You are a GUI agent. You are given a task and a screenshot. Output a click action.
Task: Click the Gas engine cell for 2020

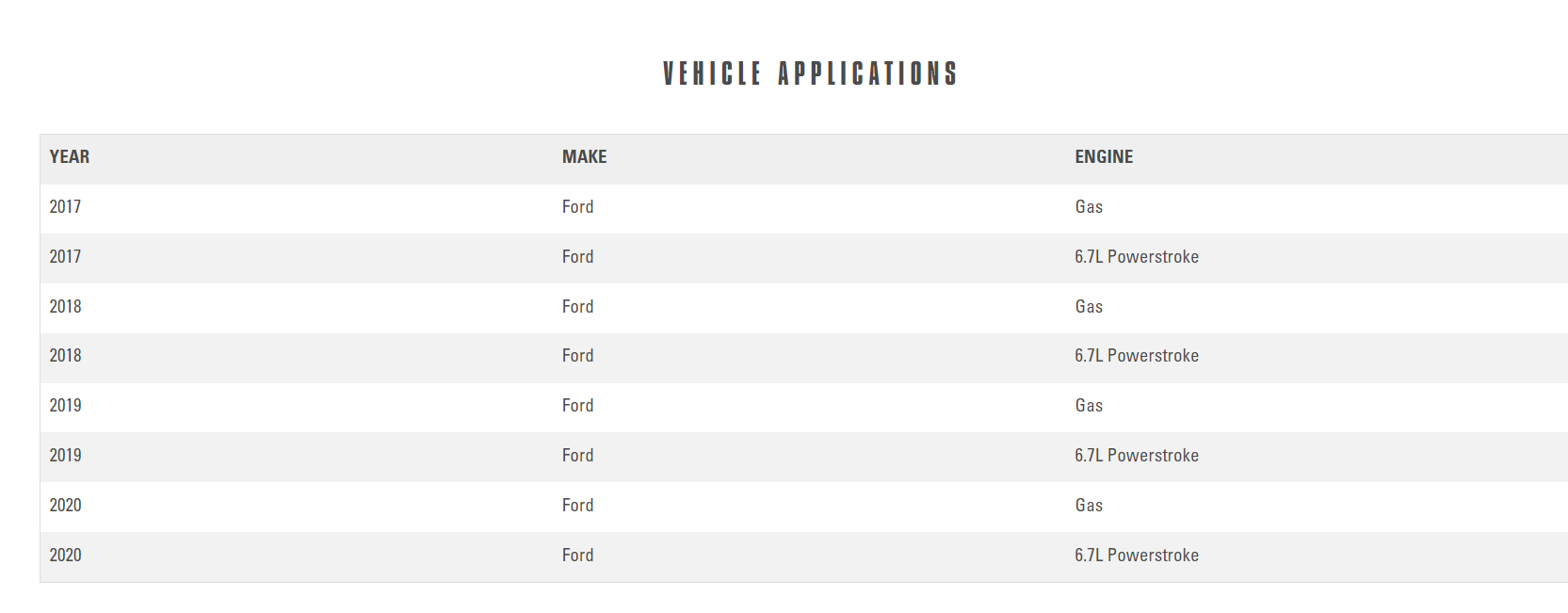click(1089, 506)
